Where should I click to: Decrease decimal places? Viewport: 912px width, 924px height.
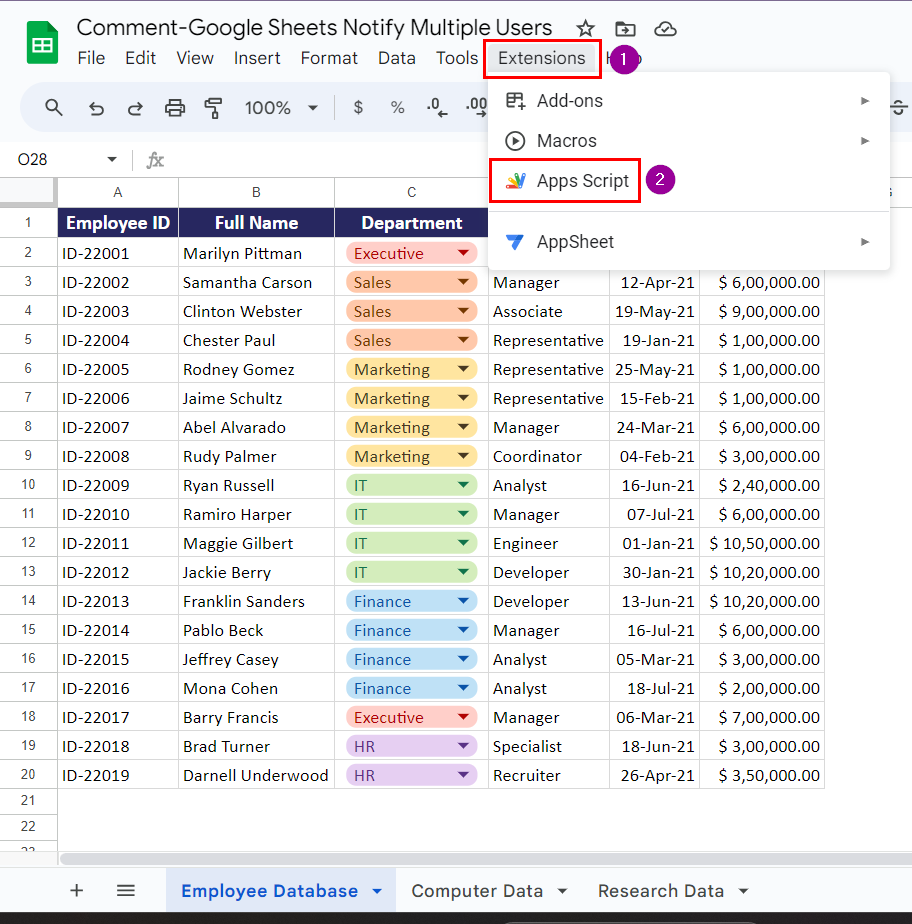coord(437,108)
